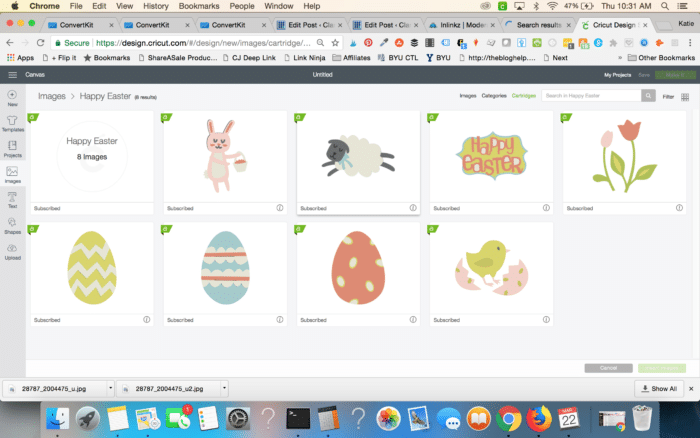Screen dimensions: 700x438
Task: Open the Link Ninja bookmark
Action: pos(304,58)
